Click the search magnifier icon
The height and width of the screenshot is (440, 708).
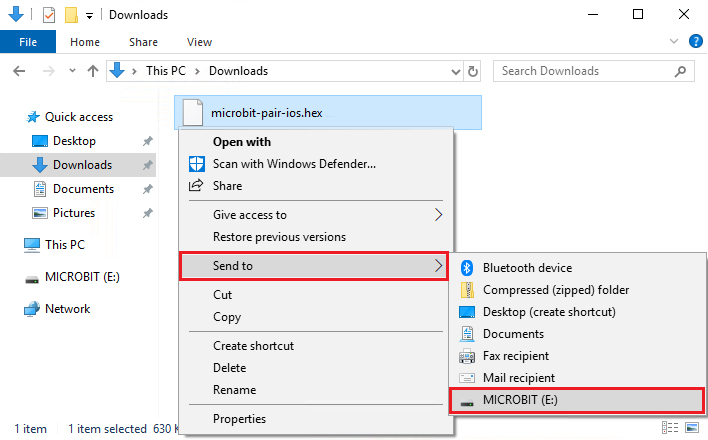680,71
